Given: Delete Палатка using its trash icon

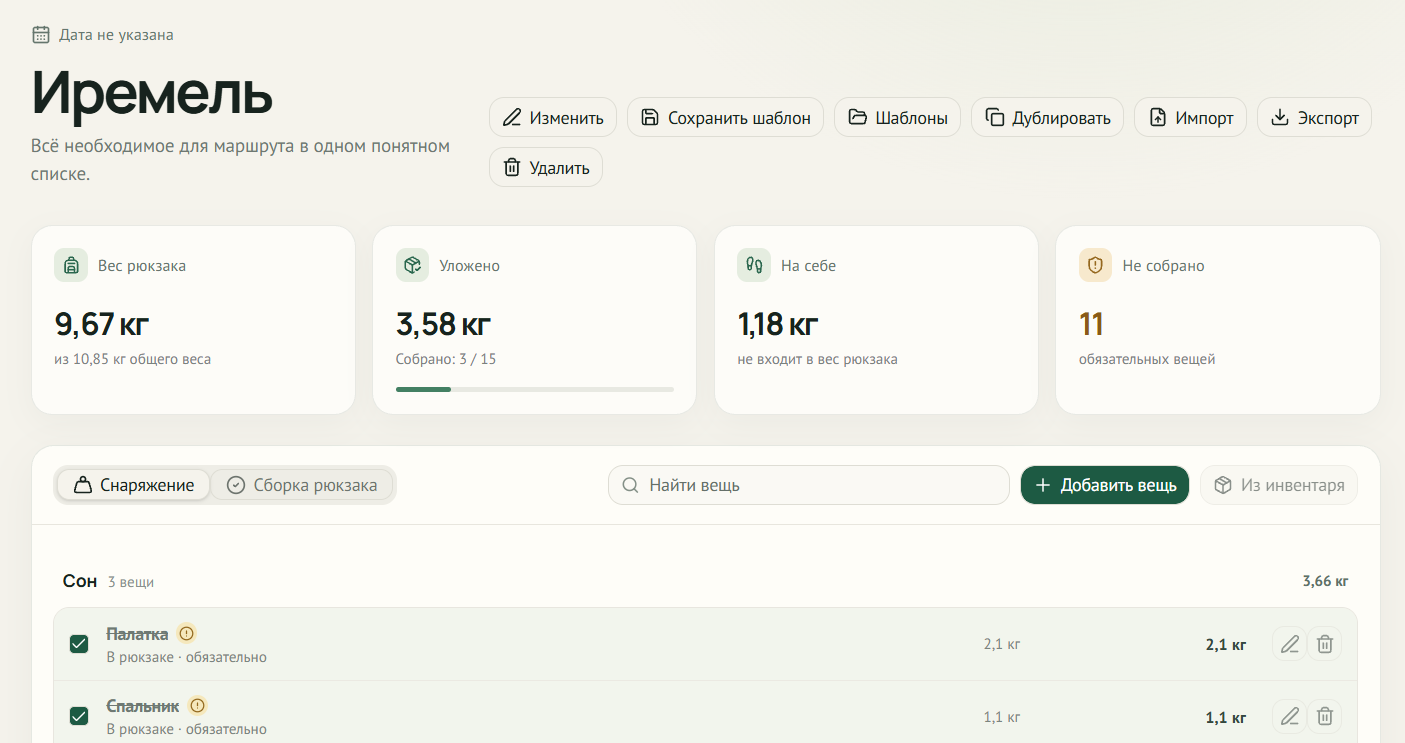Looking at the screenshot, I should point(1325,644).
